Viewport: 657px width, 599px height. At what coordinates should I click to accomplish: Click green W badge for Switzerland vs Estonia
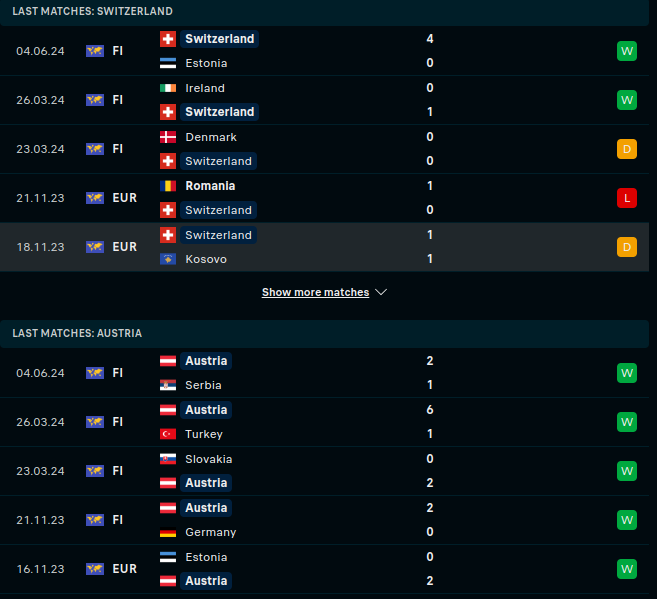click(627, 51)
